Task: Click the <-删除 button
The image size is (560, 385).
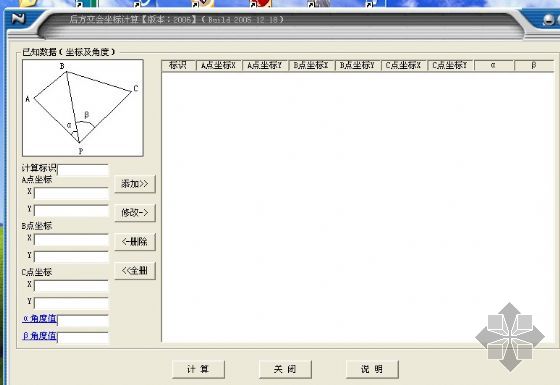Action: (x=135, y=242)
